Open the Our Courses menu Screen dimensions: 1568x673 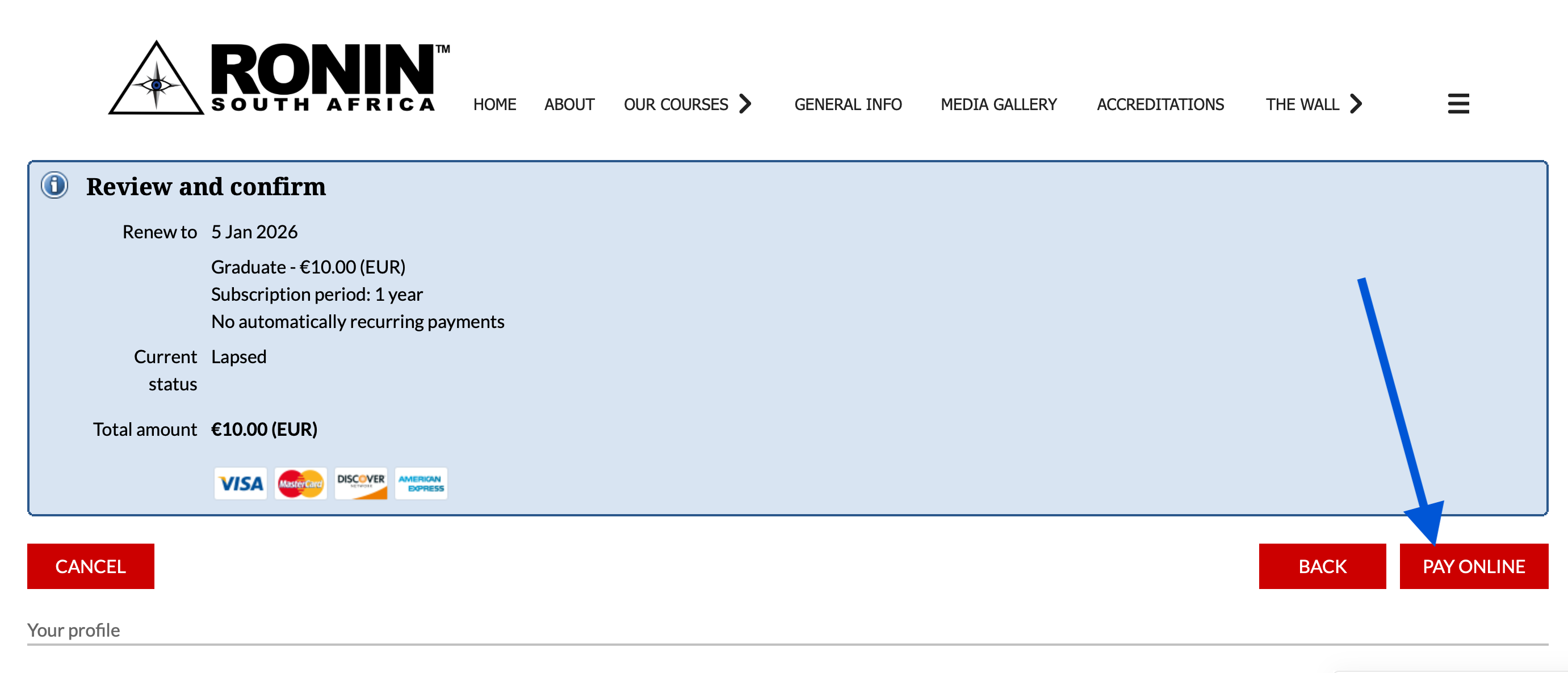675,104
